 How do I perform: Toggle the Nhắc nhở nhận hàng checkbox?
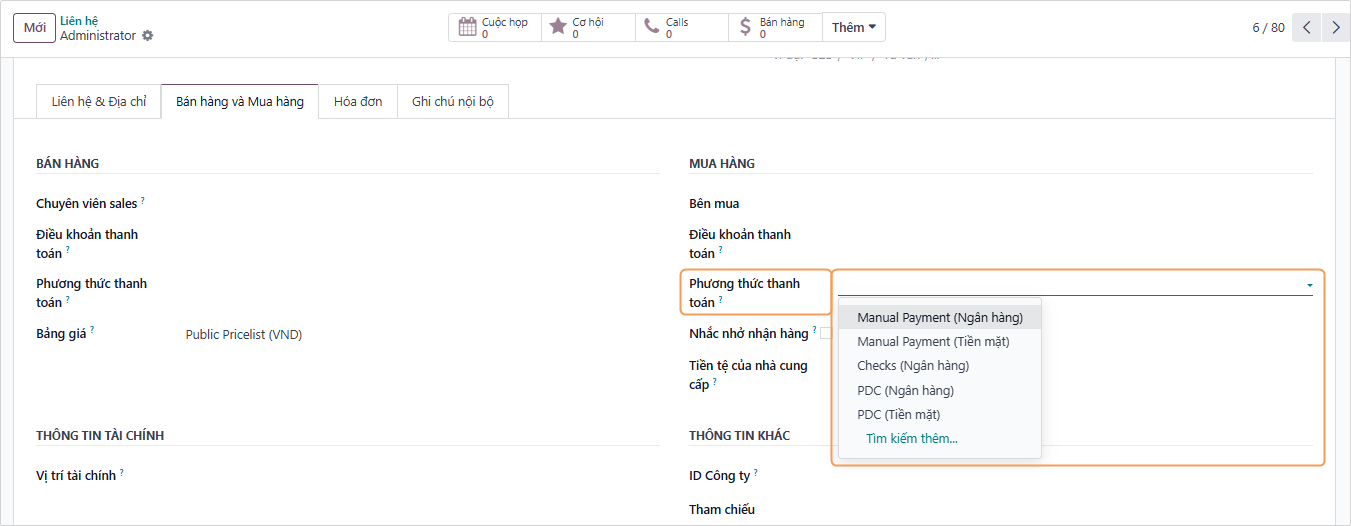pos(825,333)
